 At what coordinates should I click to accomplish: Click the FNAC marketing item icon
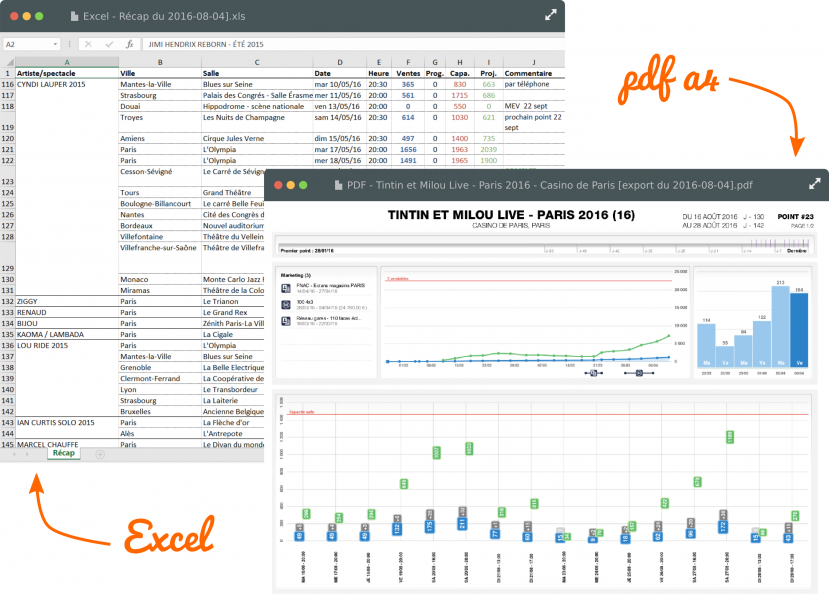(x=286, y=287)
